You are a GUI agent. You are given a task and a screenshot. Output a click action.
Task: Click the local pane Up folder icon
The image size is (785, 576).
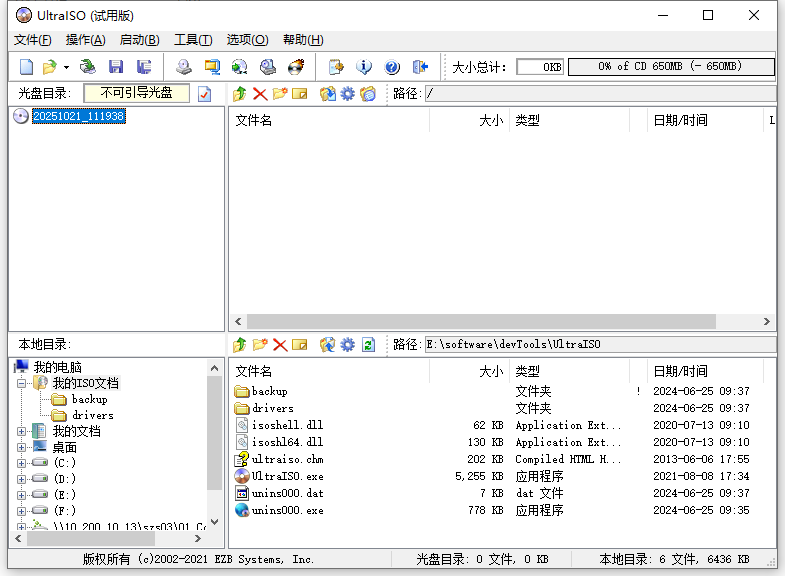tap(240, 344)
